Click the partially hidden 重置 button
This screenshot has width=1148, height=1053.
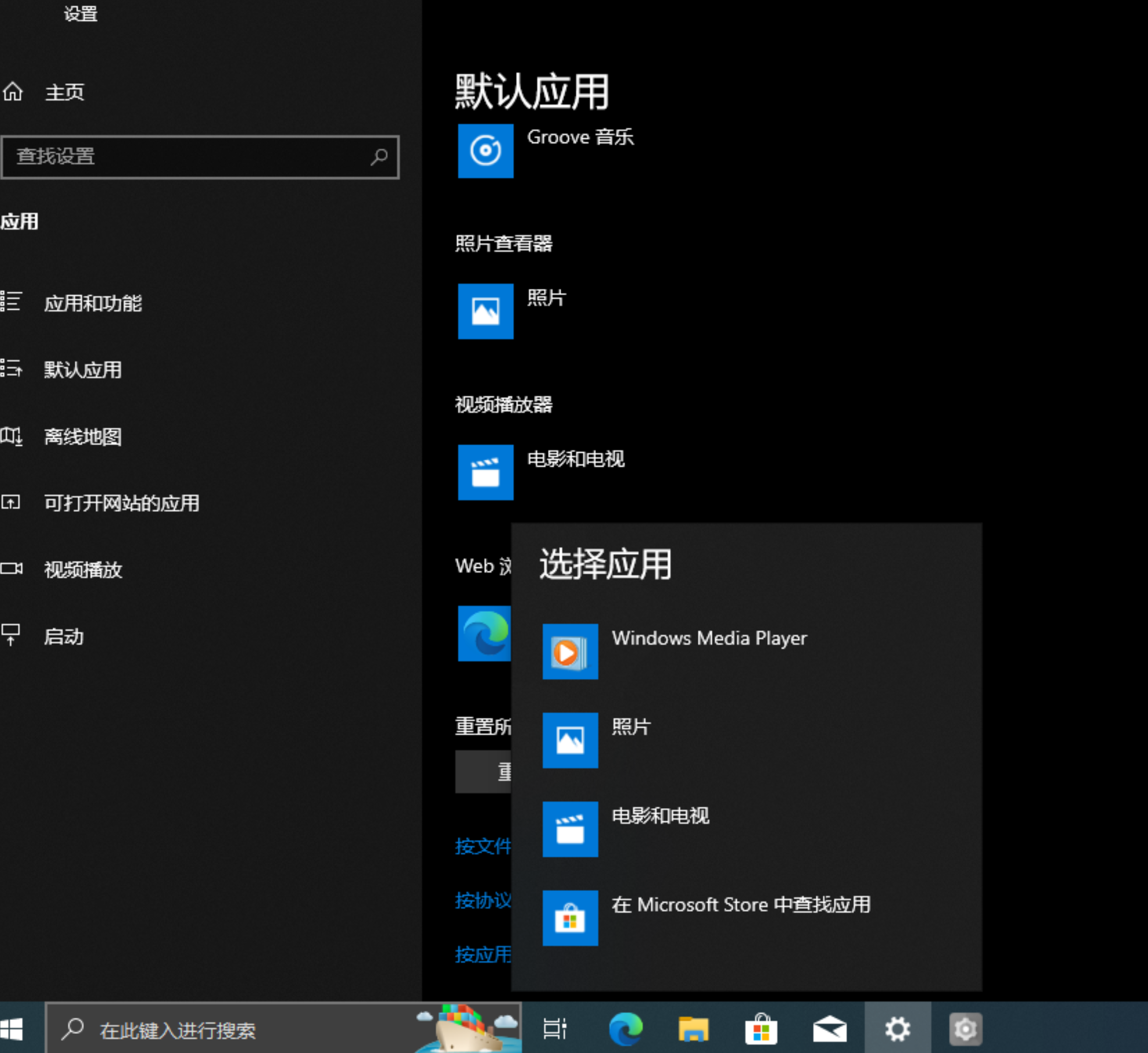pos(483,772)
